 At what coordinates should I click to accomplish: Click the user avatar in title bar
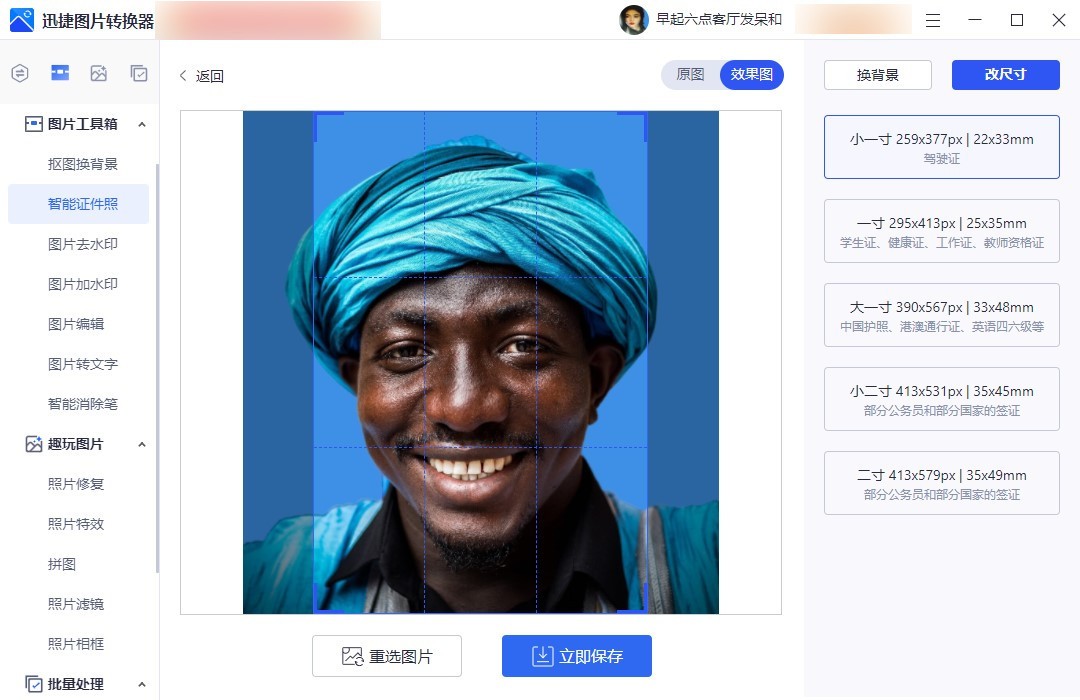pyautogui.click(x=634, y=19)
